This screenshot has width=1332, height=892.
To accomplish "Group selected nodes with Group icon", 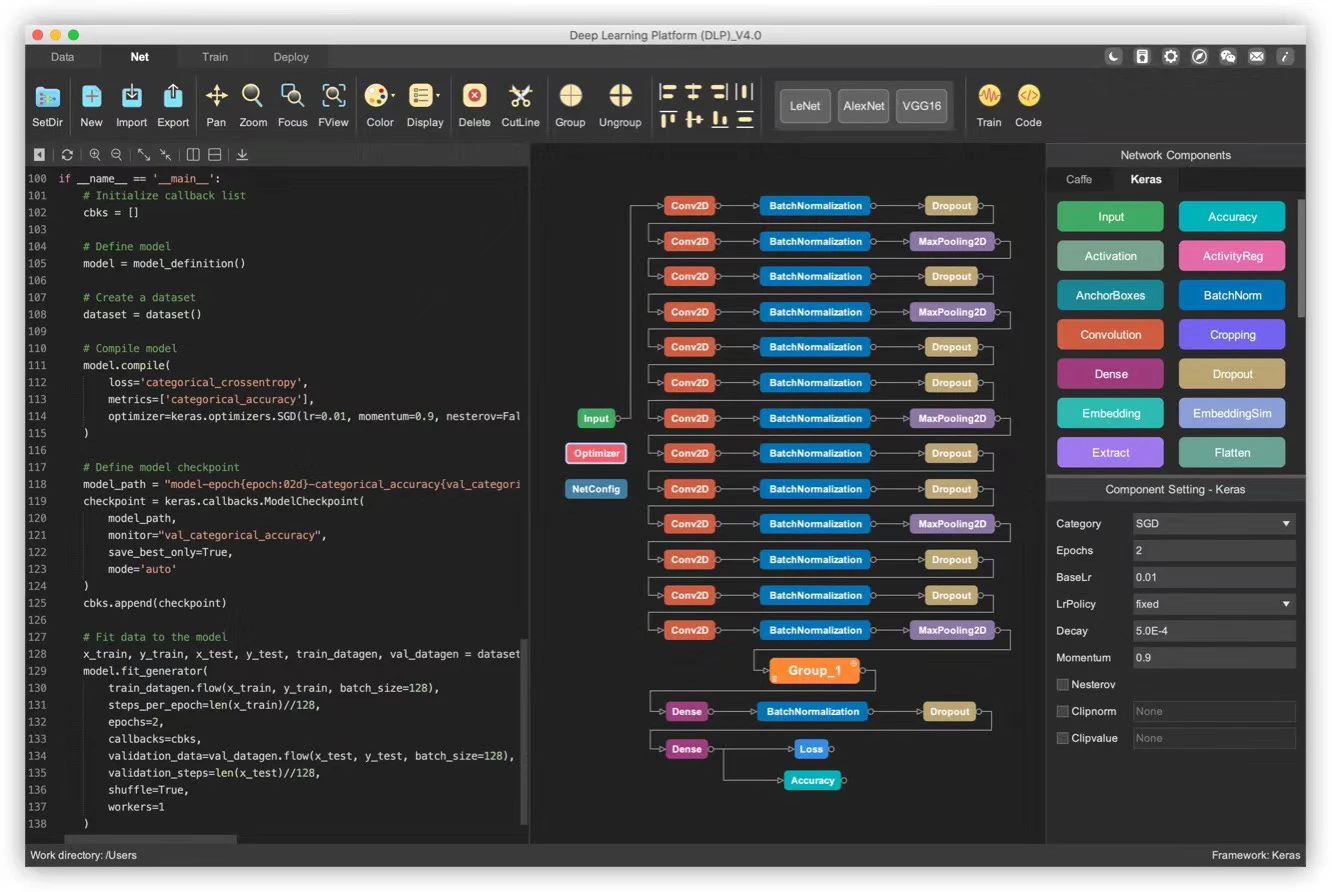I will [570, 96].
